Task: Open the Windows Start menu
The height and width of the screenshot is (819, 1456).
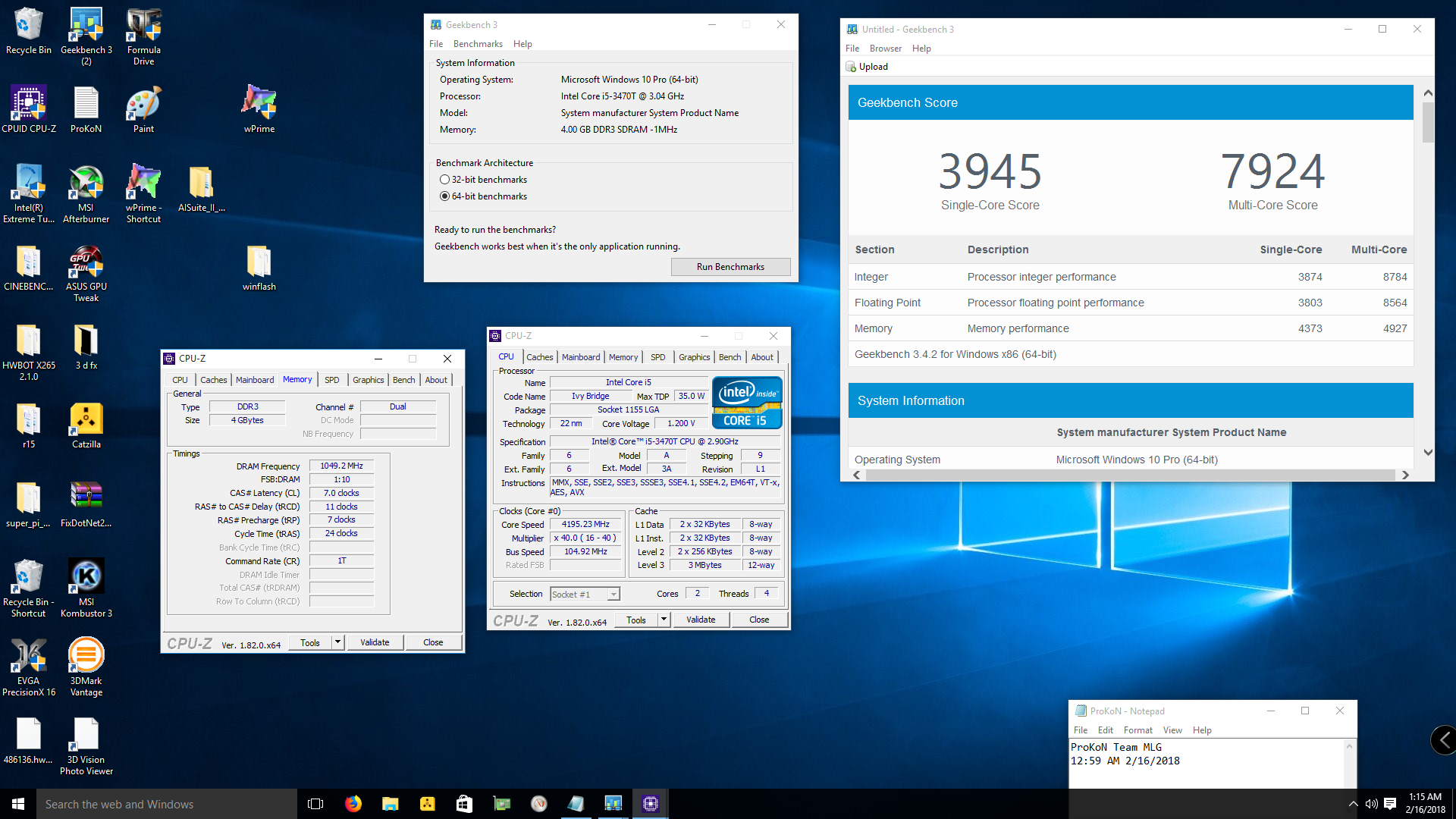Action: pyautogui.click(x=18, y=804)
